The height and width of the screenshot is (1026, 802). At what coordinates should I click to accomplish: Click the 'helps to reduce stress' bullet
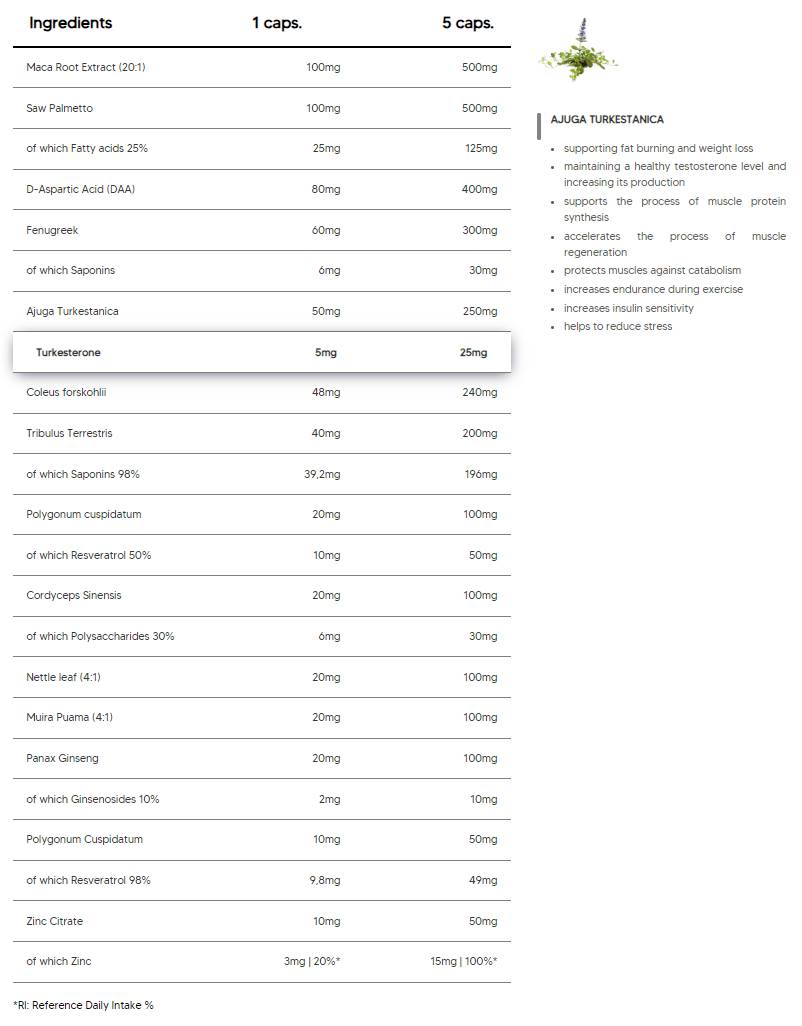[617, 327]
